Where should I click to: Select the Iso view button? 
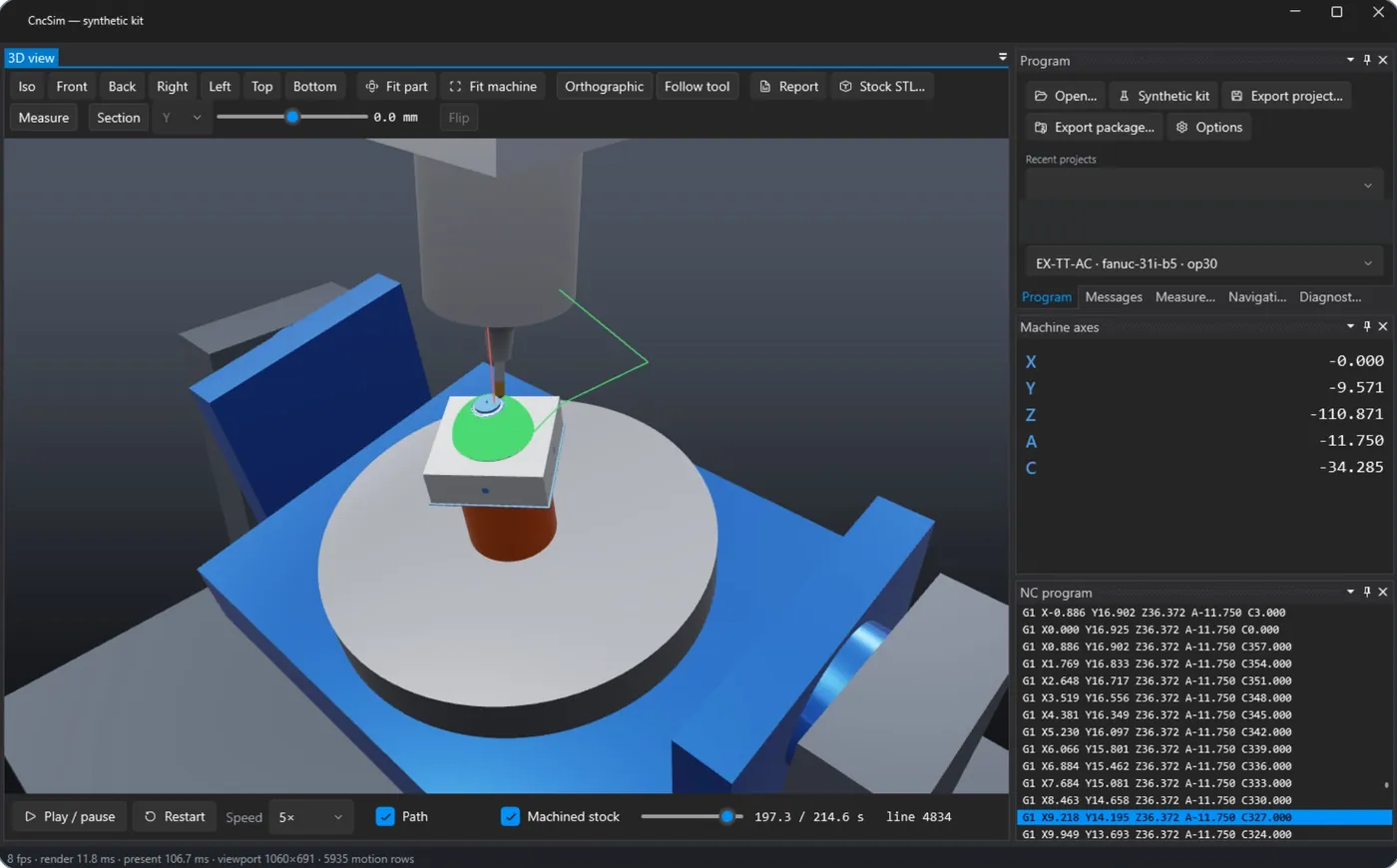(27, 87)
